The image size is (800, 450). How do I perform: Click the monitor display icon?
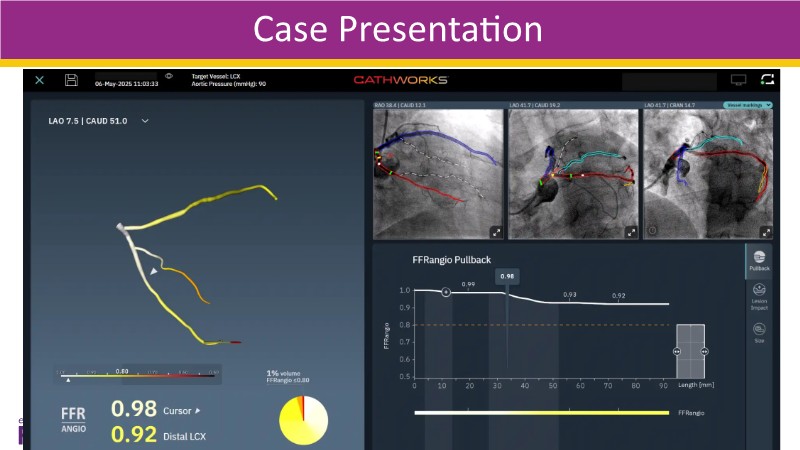(739, 80)
